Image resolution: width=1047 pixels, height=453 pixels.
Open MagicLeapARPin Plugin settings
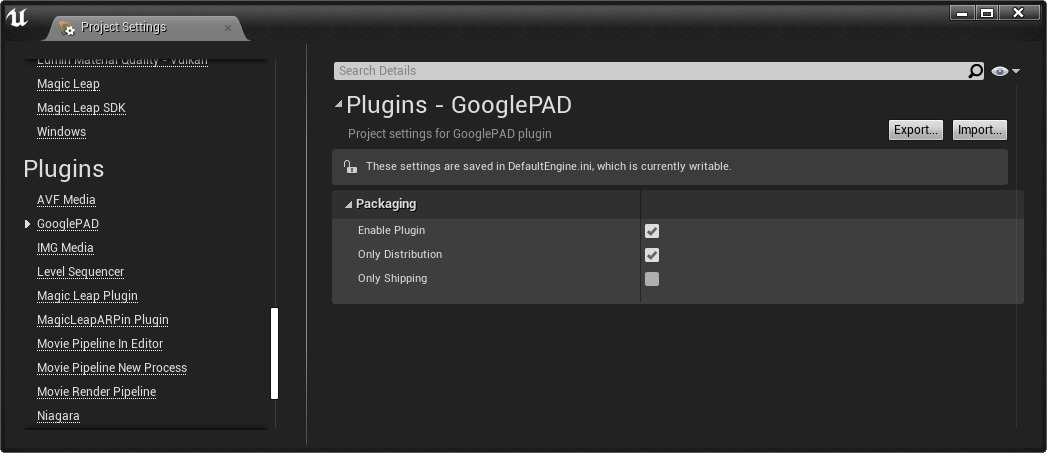click(102, 320)
